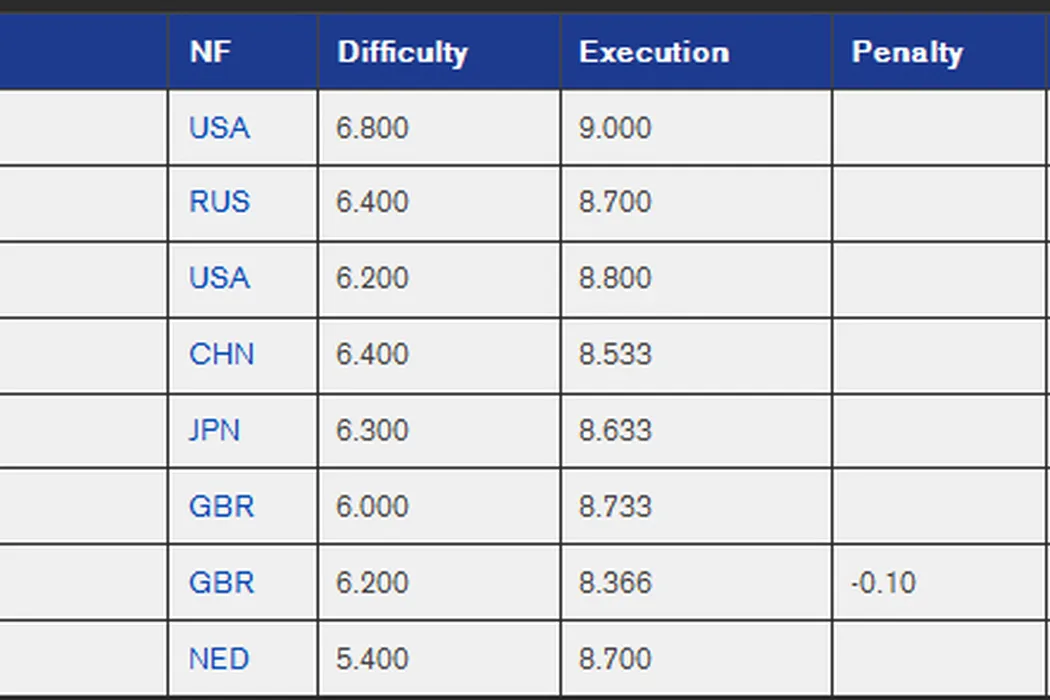Click the NF column header
The height and width of the screenshot is (700, 1050).
(209, 52)
